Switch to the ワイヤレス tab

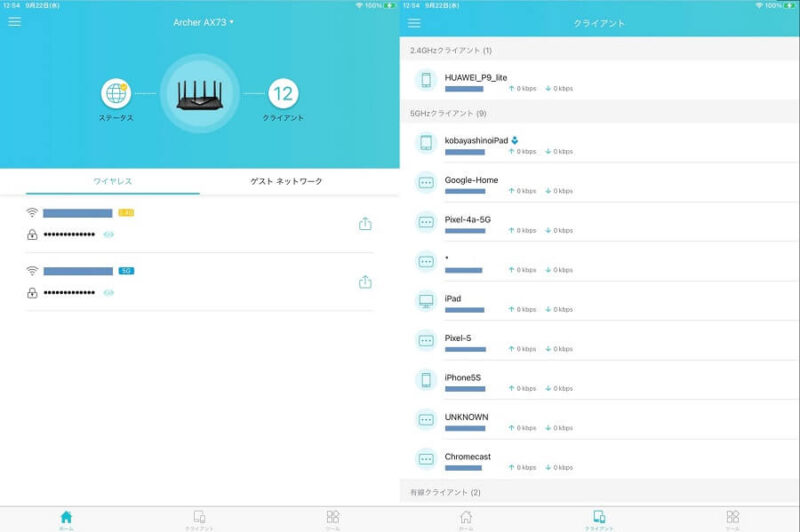coord(113,181)
